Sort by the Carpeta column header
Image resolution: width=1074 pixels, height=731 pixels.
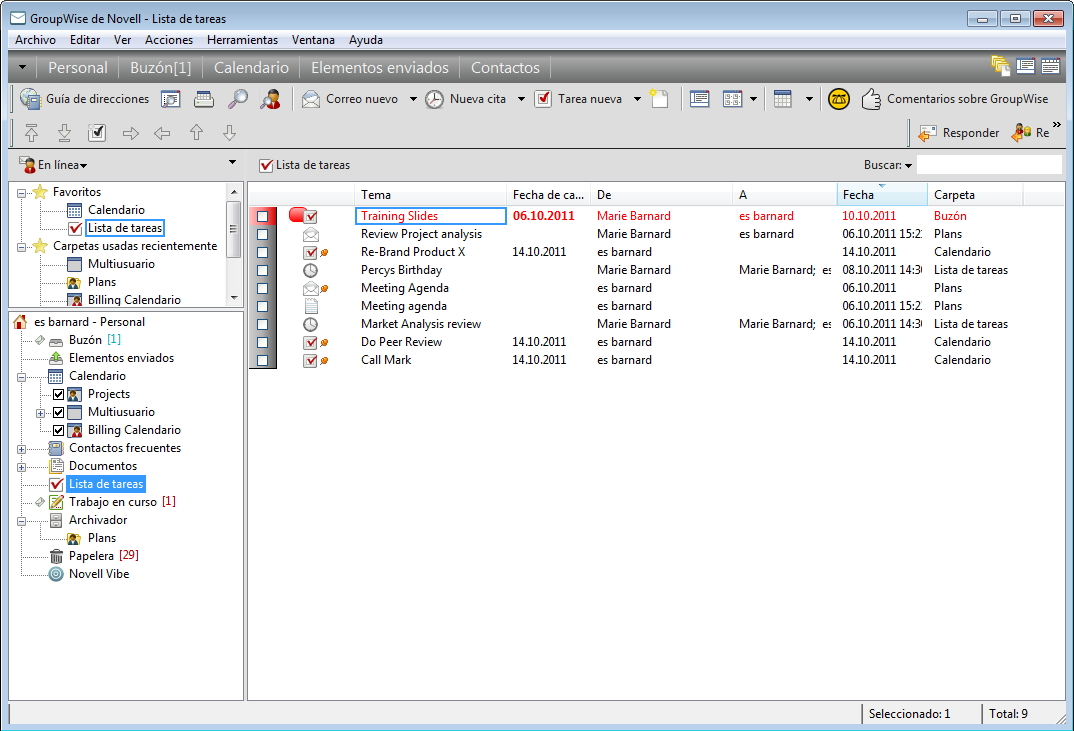(975, 195)
